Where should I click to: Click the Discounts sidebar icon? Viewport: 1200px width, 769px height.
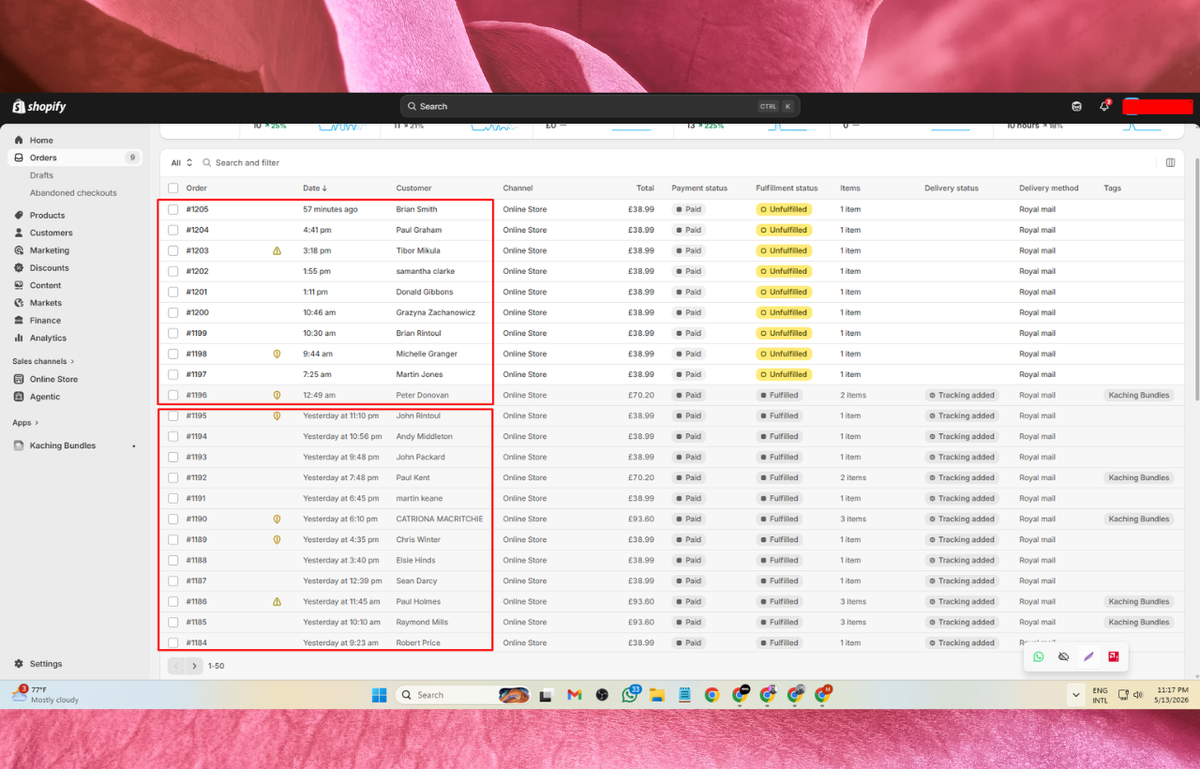point(19,268)
